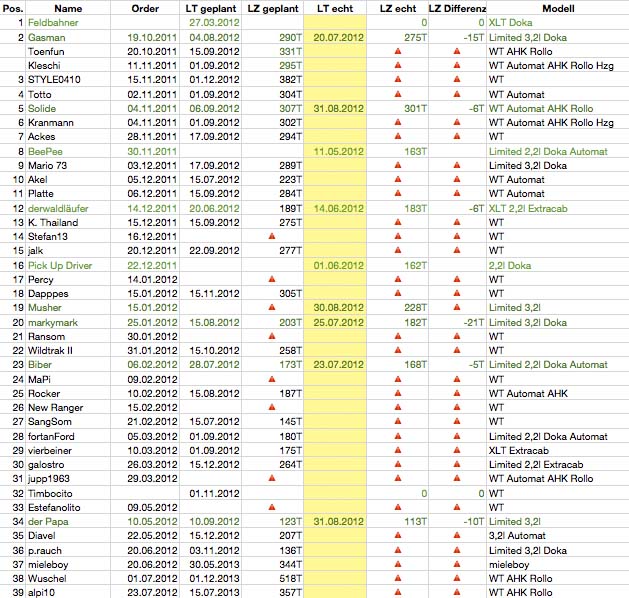Click the name cell derwaldläufer
The image size is (629, 598).
coord(58,208)
